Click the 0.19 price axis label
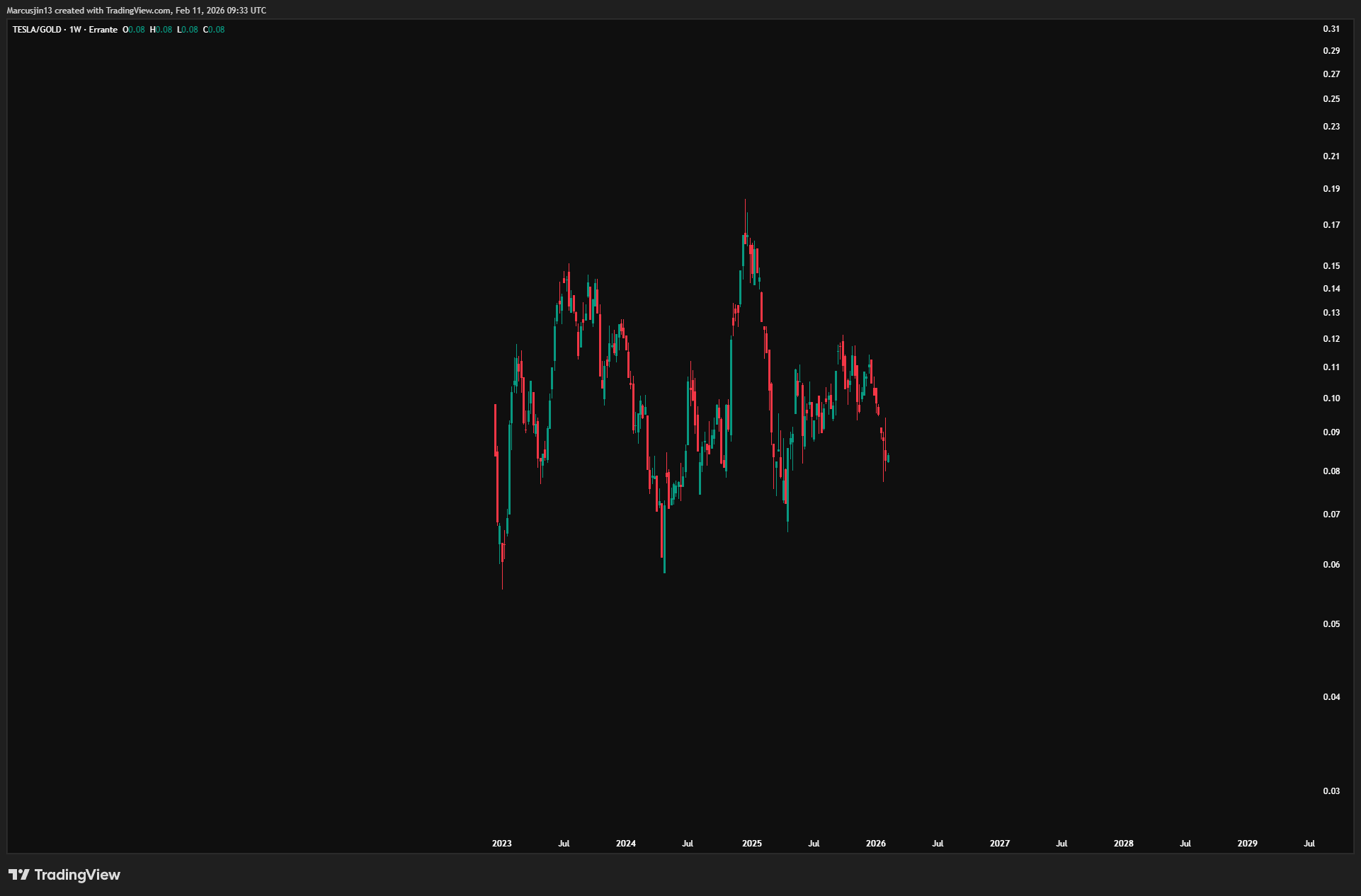Viewport: 1361px width, 896px height. (x=1331, y=189)
